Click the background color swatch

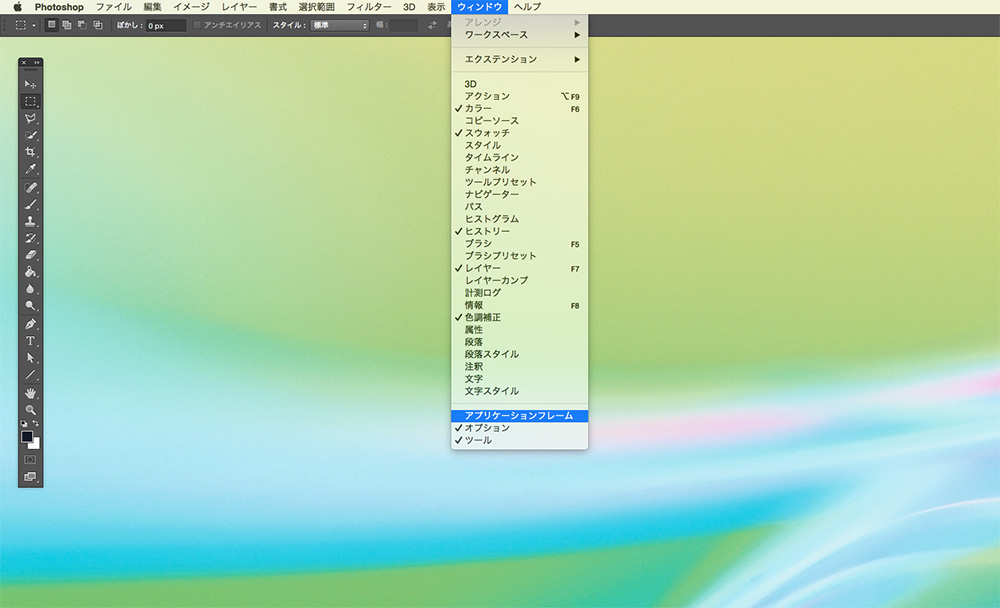[36, 445]
